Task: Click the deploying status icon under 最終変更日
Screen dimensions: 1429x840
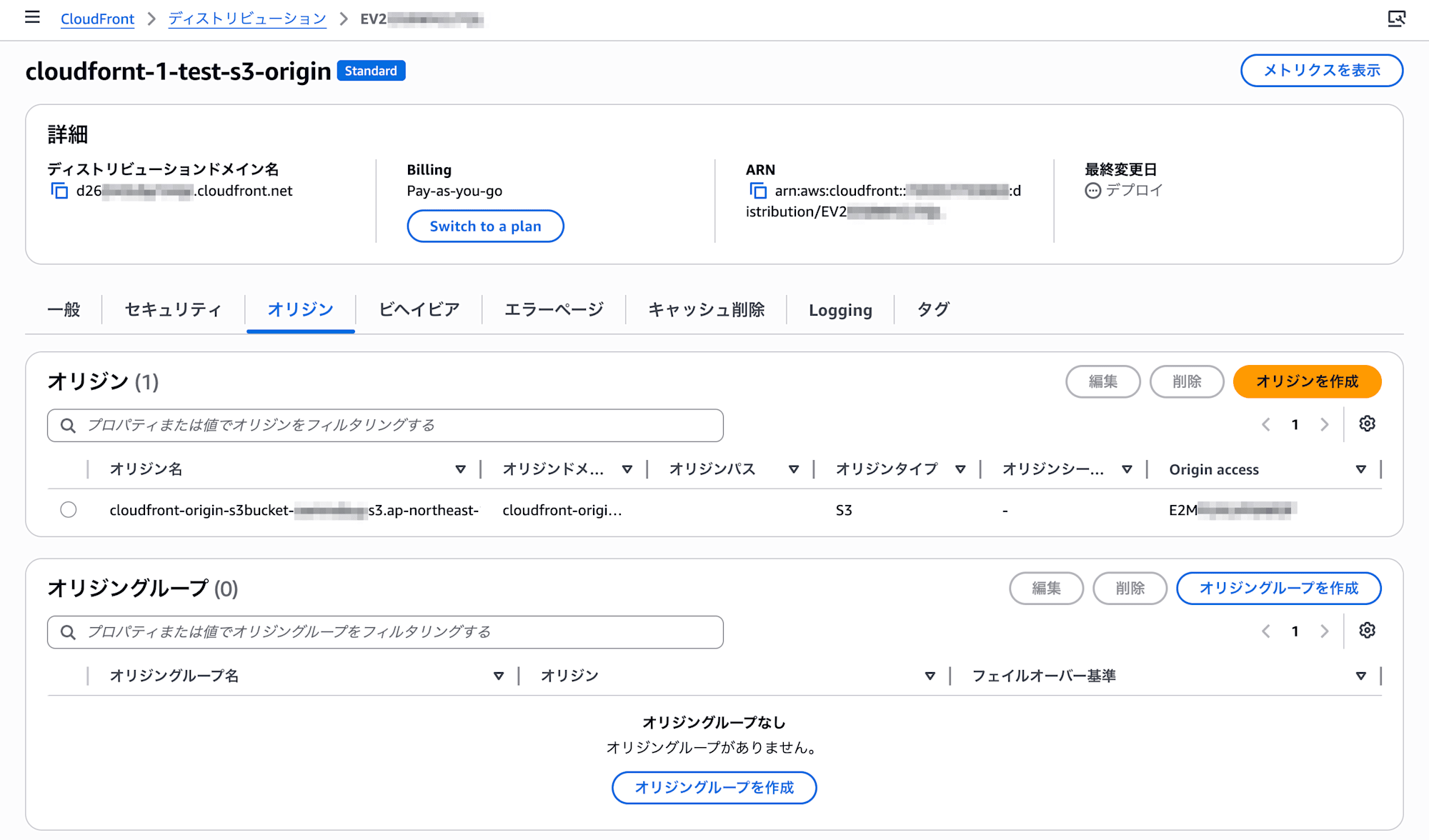Action: [1092, 191]
